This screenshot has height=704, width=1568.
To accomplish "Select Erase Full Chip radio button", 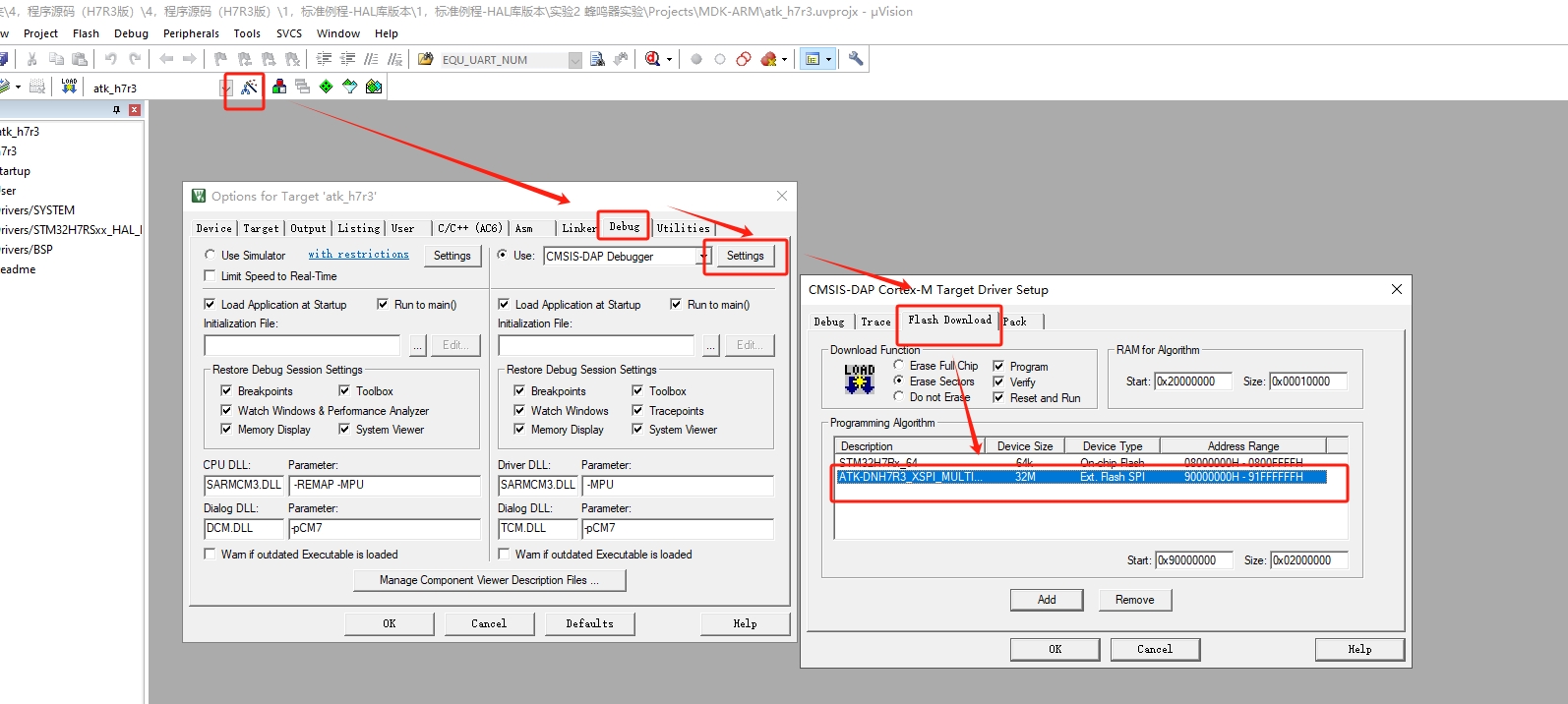I will [x=898, y=365].
